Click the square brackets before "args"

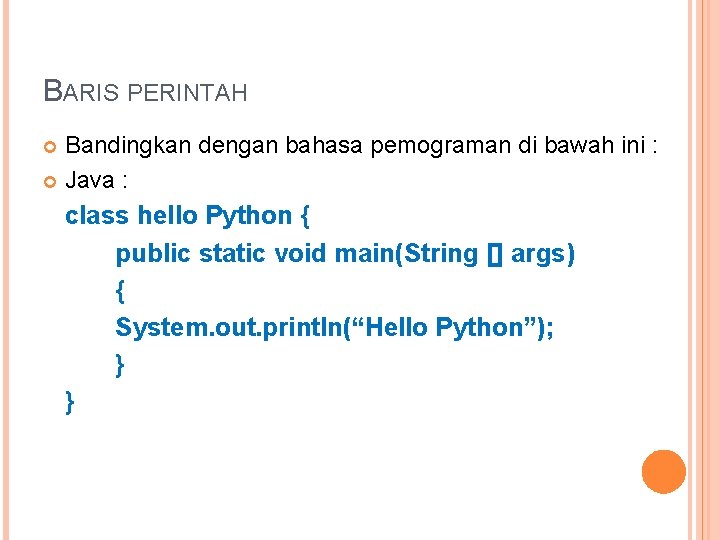click(x=494, y=254)
